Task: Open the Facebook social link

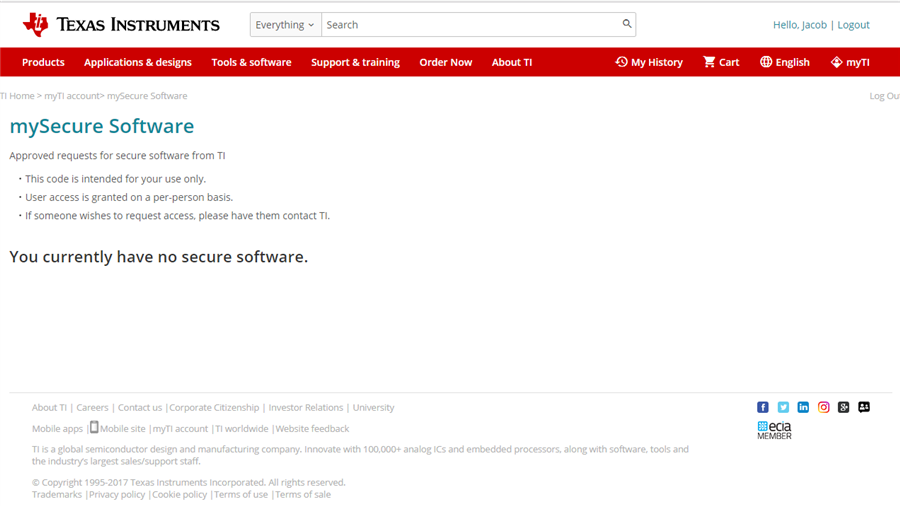Action: pos(762,407)
